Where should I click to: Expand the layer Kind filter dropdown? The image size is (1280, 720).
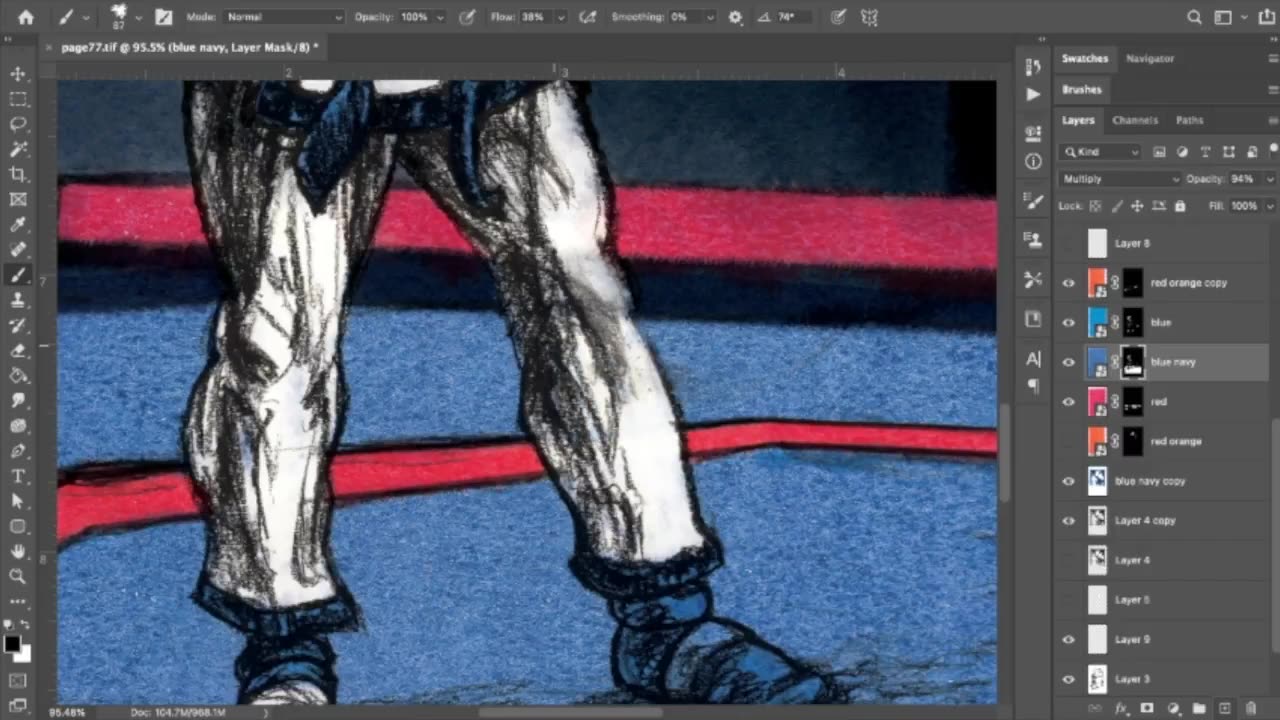tap(1101, 152)
